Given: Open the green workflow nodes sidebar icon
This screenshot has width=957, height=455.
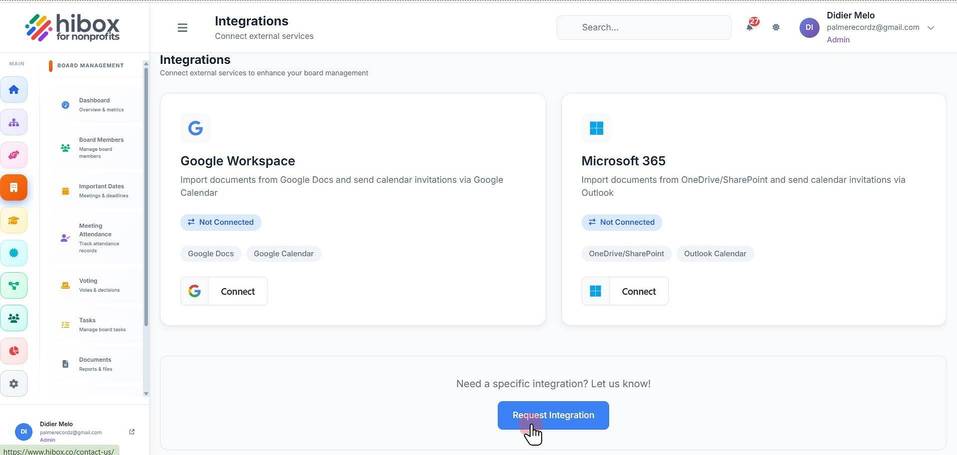Looking at the screenshot, I should click(13, 285).
